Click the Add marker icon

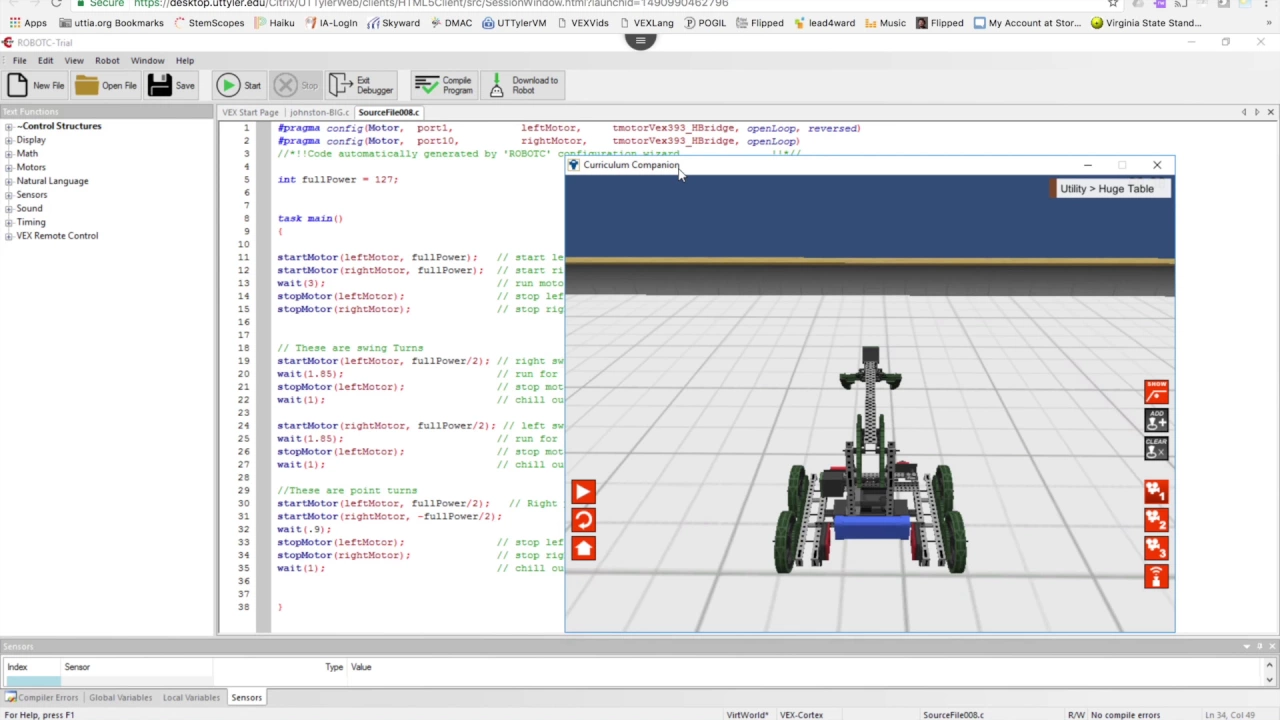pos(1156,420)
